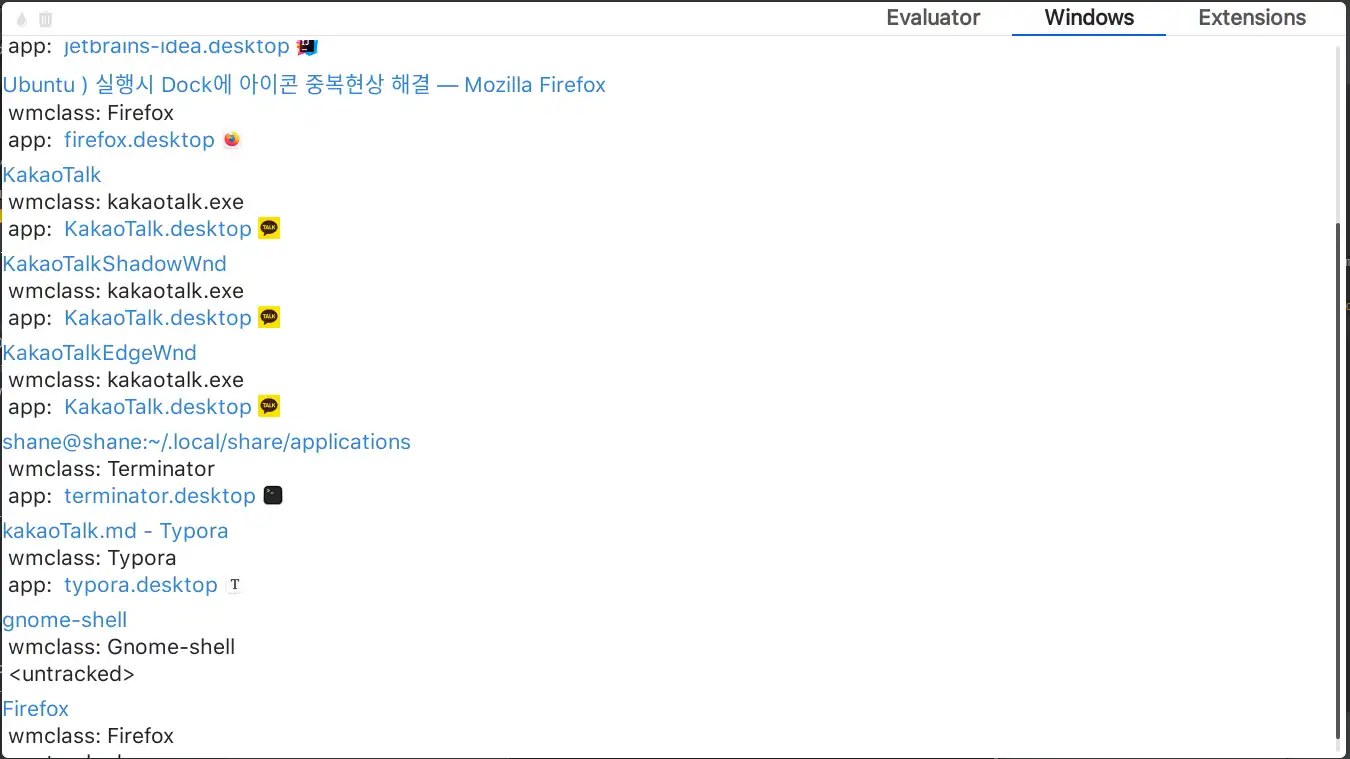The image size is (1350, 759).
Task: Click the KakaoTalk icon under KakaoTalkShadowWnd
Action: 269,318
